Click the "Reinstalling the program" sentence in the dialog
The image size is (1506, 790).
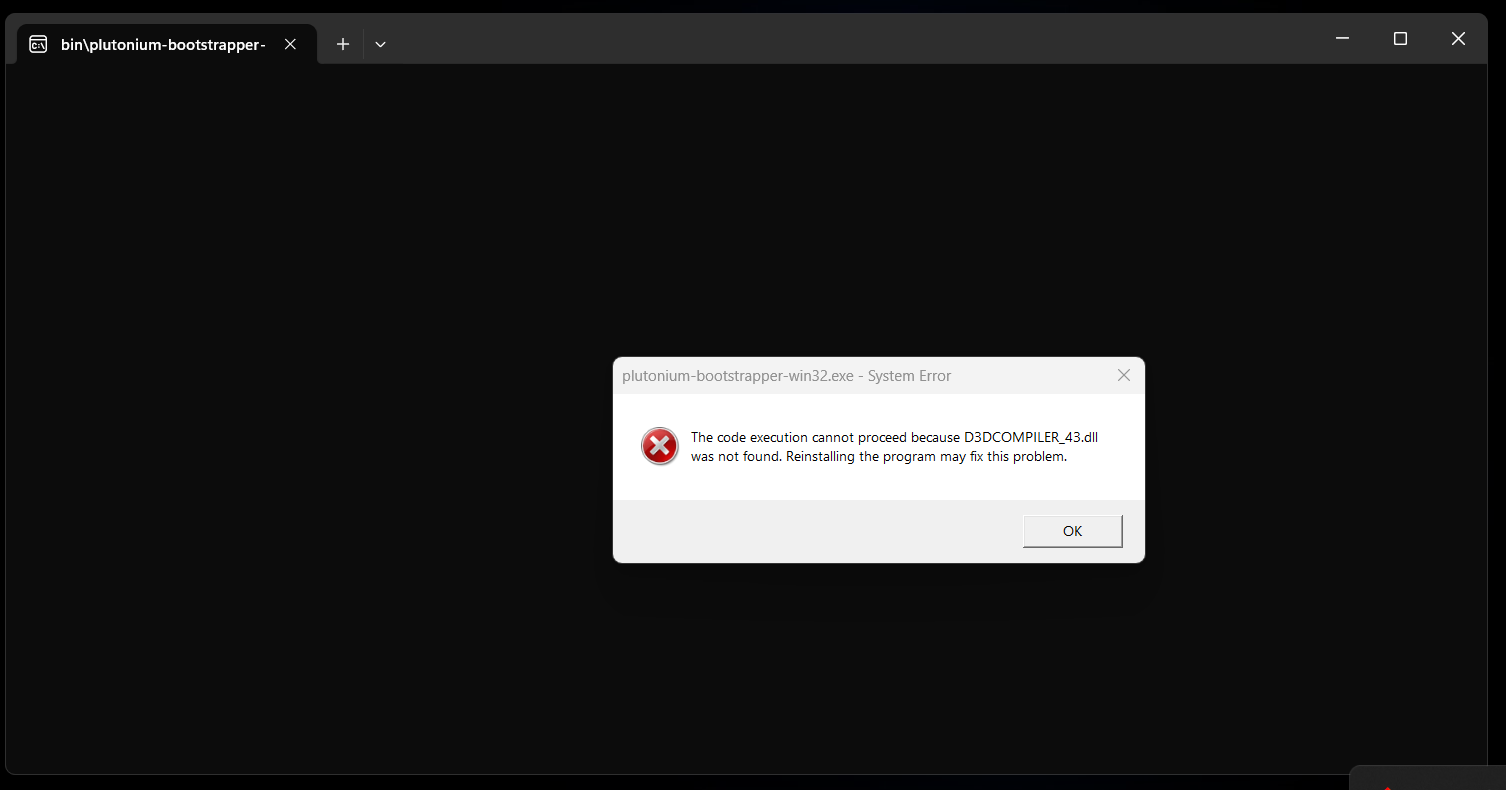pyautogui.click(x=926, y=457)
